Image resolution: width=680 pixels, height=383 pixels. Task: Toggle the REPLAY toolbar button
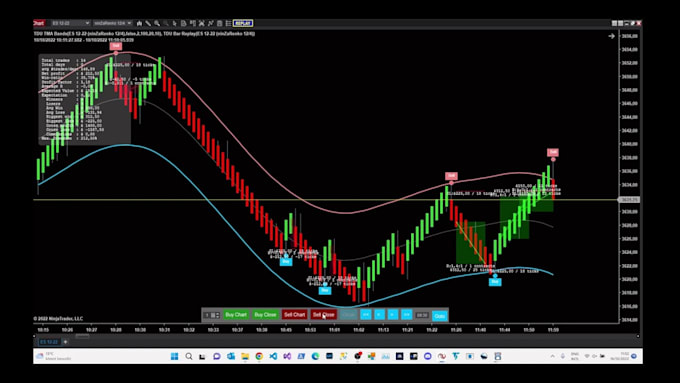pos(243,23)
